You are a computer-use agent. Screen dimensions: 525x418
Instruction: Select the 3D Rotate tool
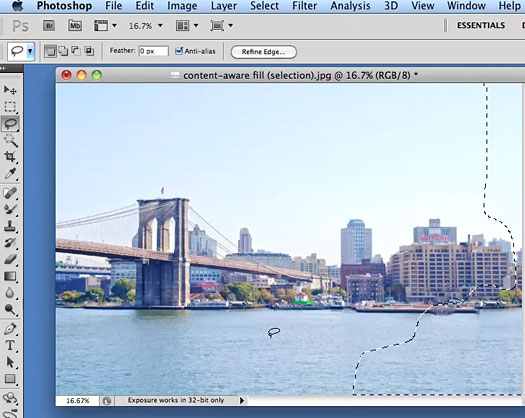tap(10, 398)
